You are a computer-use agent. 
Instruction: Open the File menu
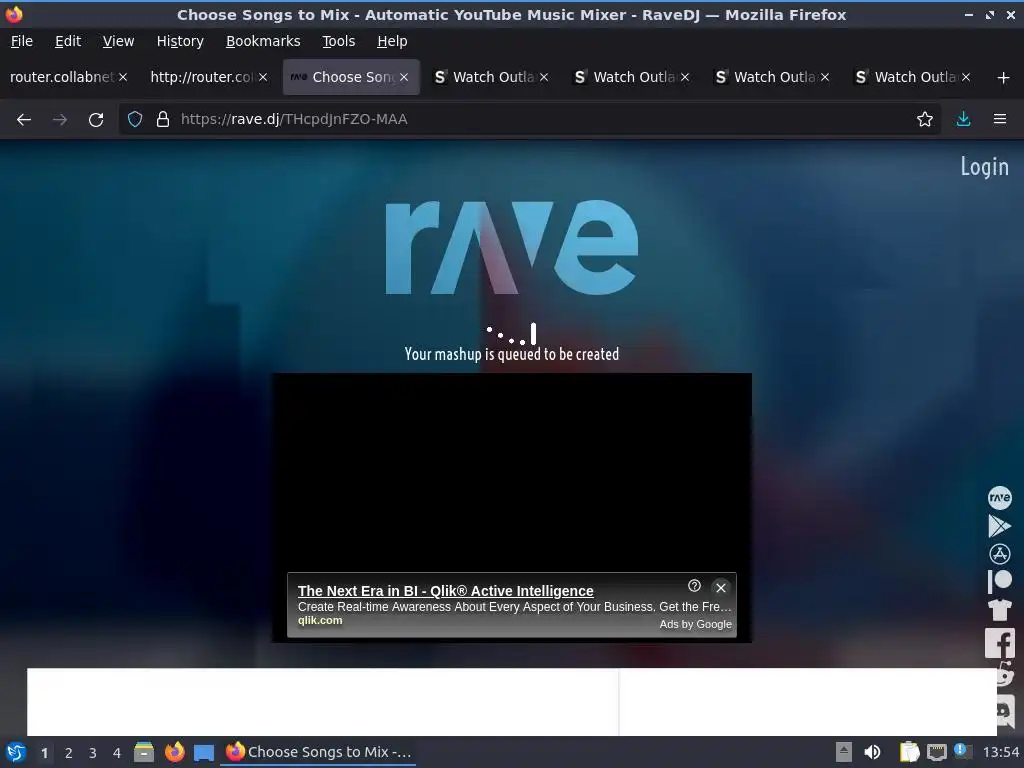coord(22,41)
